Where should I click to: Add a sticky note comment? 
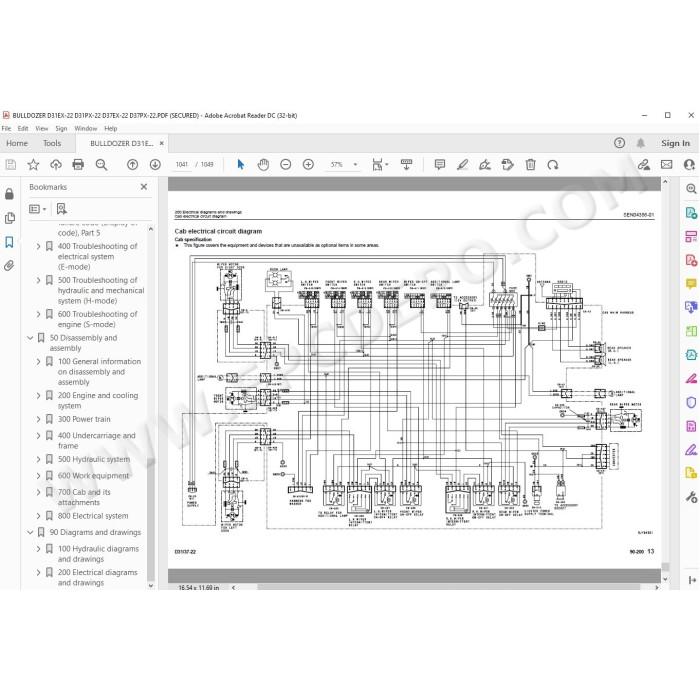tap(440, 165)
